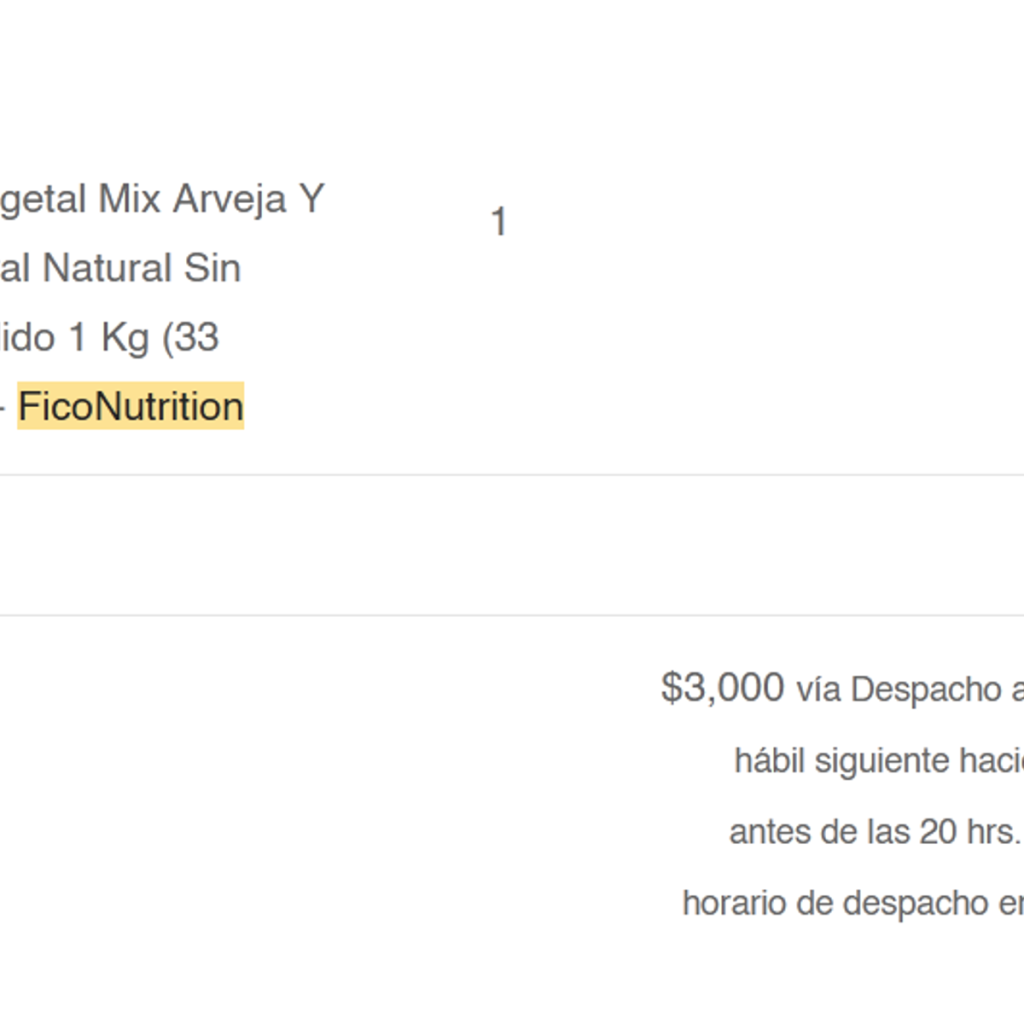This screenshot has height=1024, width=1024.
Task: Click the word 'Despacho' next to the $3,000
Action: click(927, 690)
